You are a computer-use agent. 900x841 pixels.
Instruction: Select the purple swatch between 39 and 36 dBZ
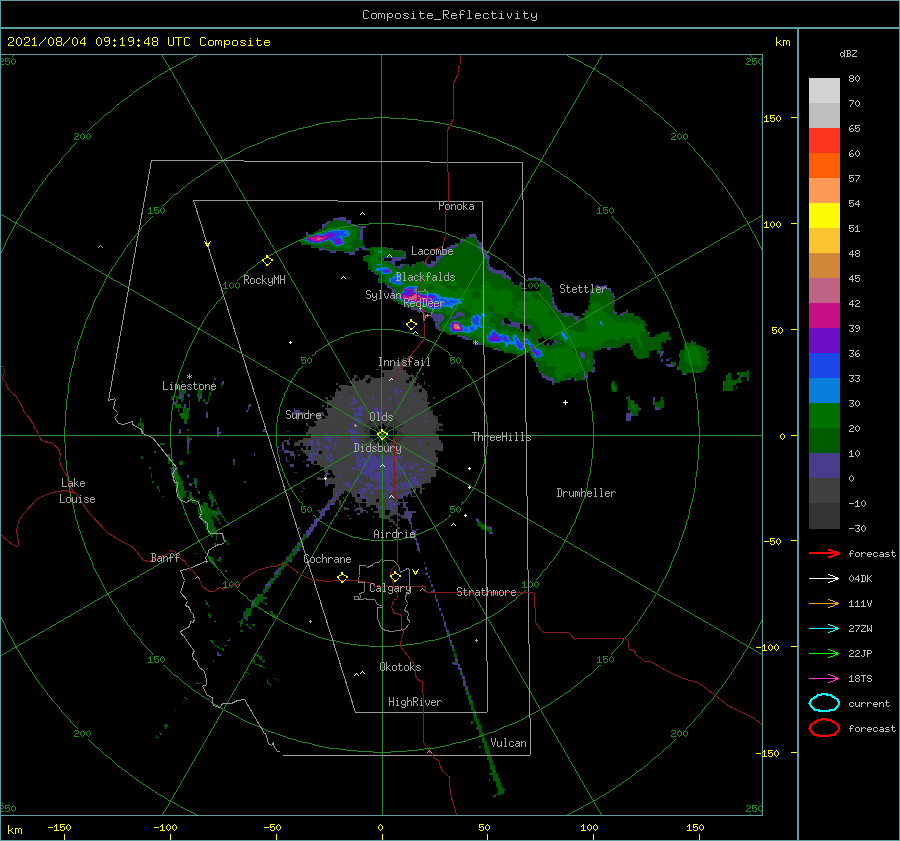(x=824, y=341)
